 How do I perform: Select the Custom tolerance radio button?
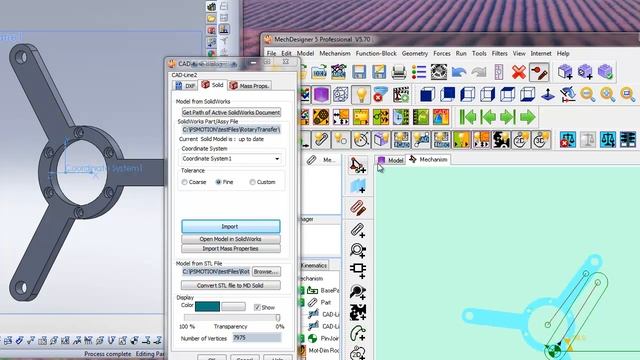252,182
